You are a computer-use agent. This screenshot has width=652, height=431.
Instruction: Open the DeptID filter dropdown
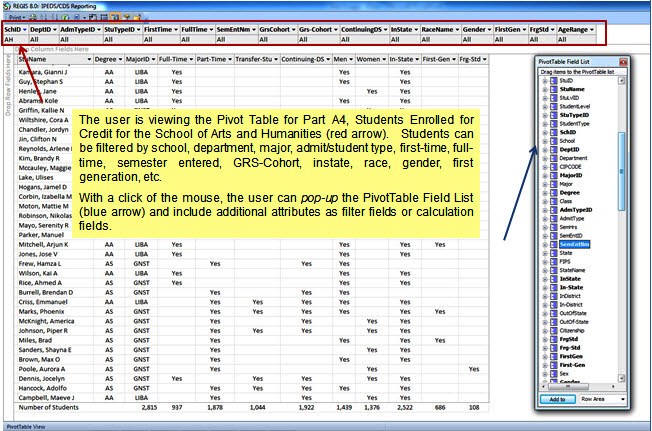point(54,30)
